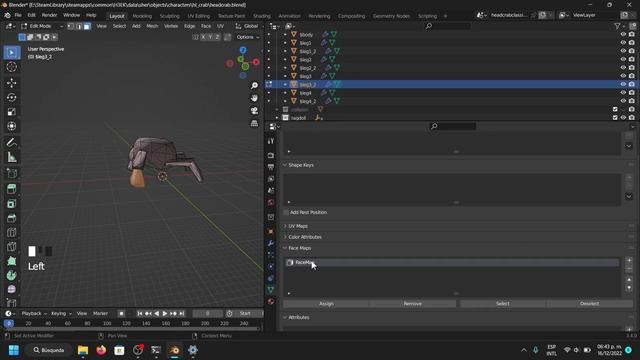Open the Vertex menu in viewport header

(x=171, y=26)
